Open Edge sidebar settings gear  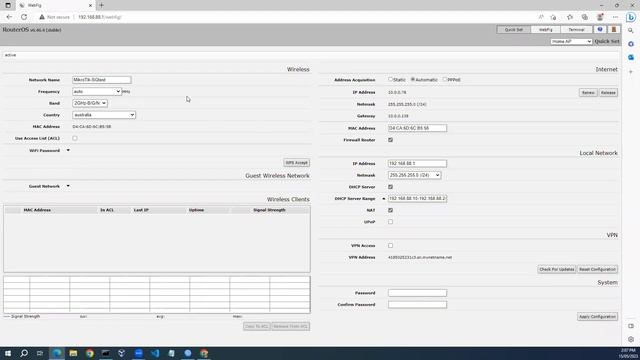point(631,339)
